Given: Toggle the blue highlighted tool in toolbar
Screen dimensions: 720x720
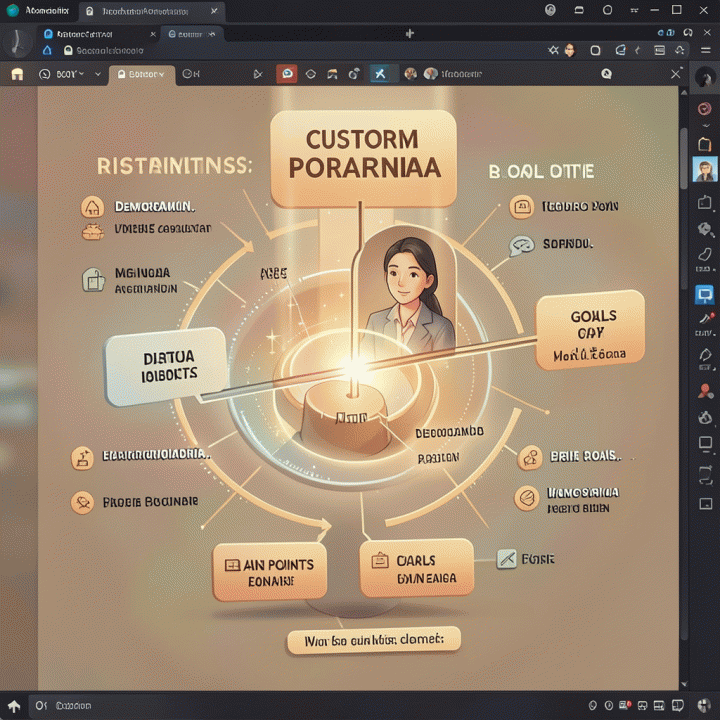Looking at the screenshot, I should [380, 74].
